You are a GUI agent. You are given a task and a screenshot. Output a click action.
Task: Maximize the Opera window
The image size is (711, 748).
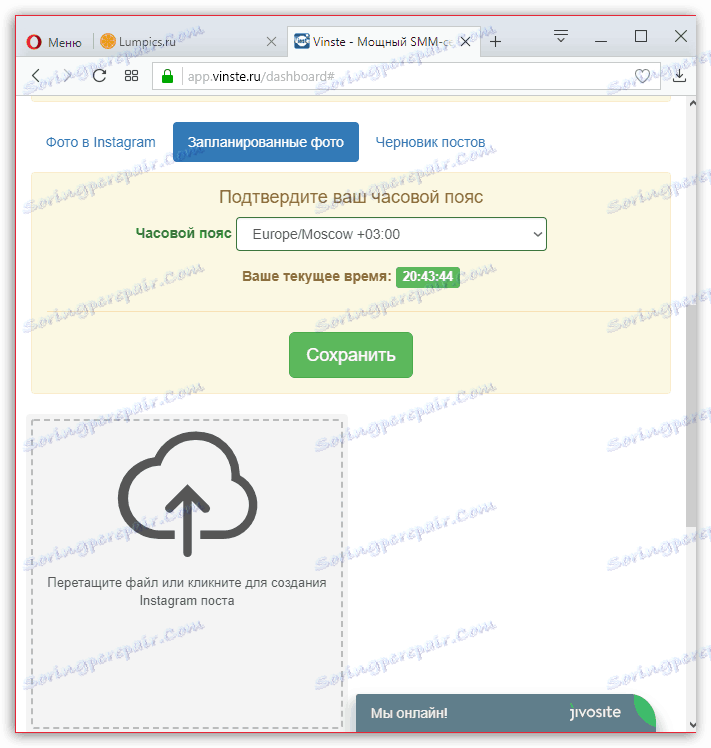(641, 36)
